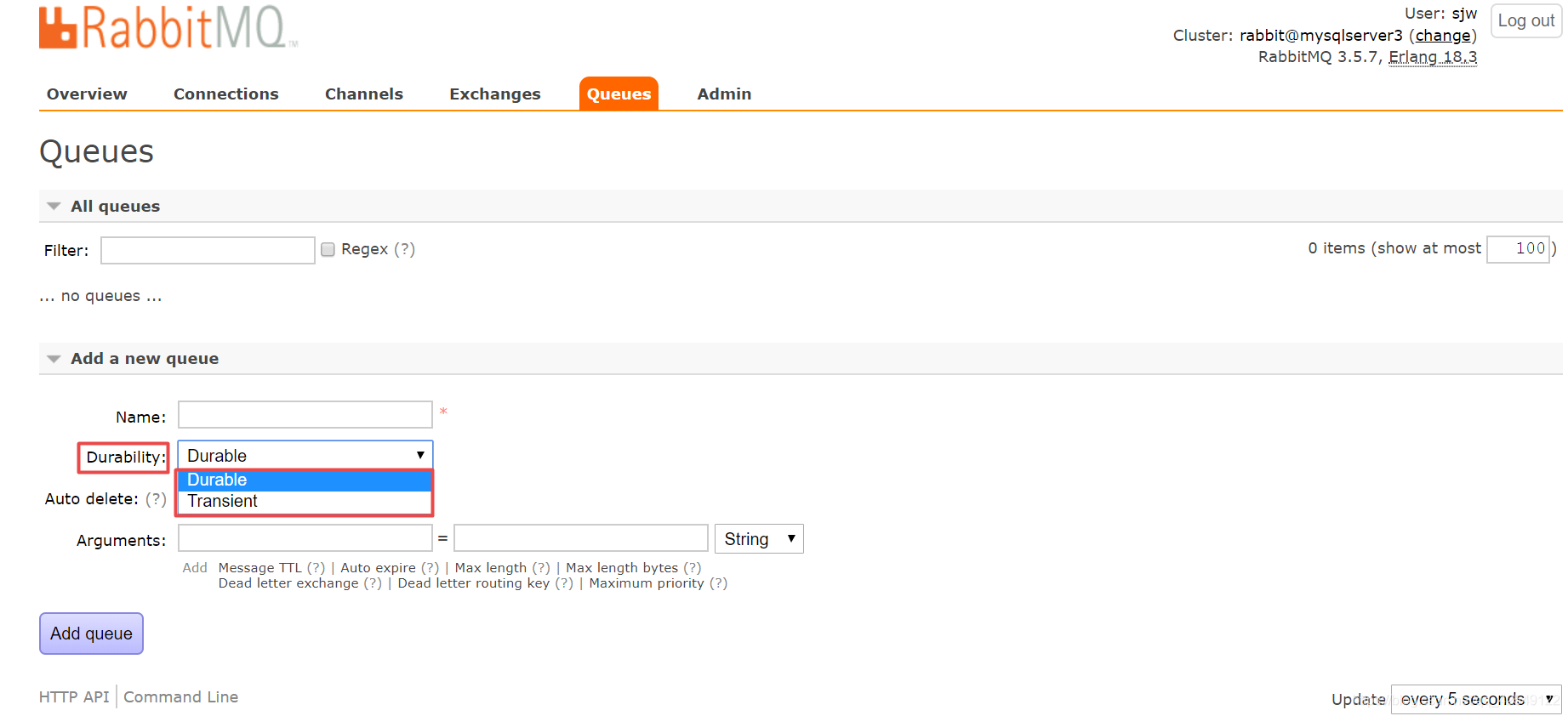
Task: Open the String argument type dropdown
Action: pyautogui.click(x=759, y=539)
